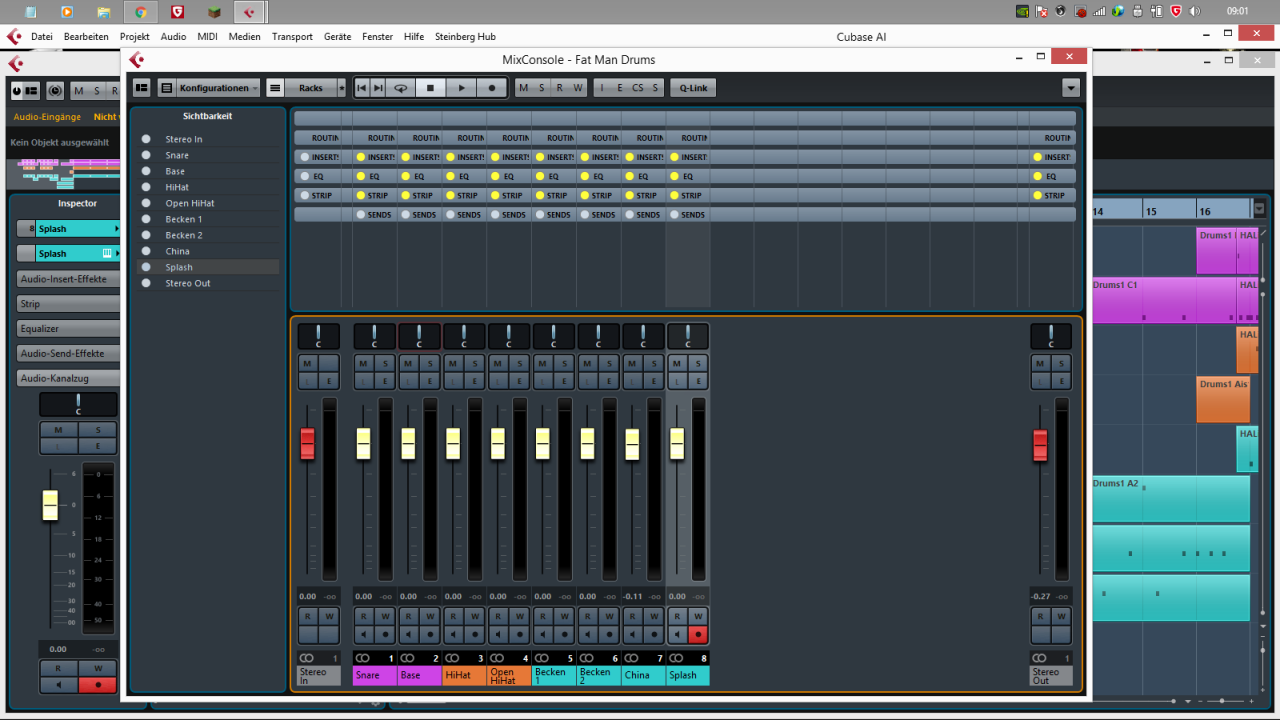Open the Datei menu
Viewport: 1280px width, 720px height.
click(42, 37)
